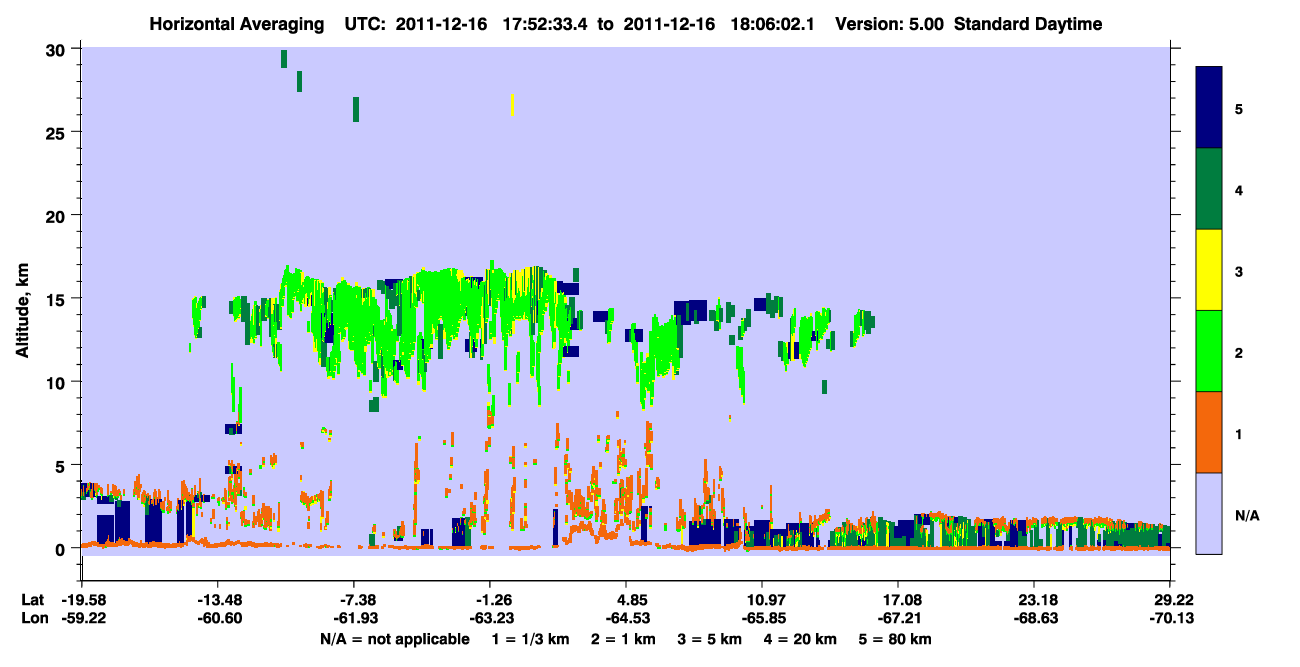Click the '3 = 5 km' legend entry

[710, 639]
